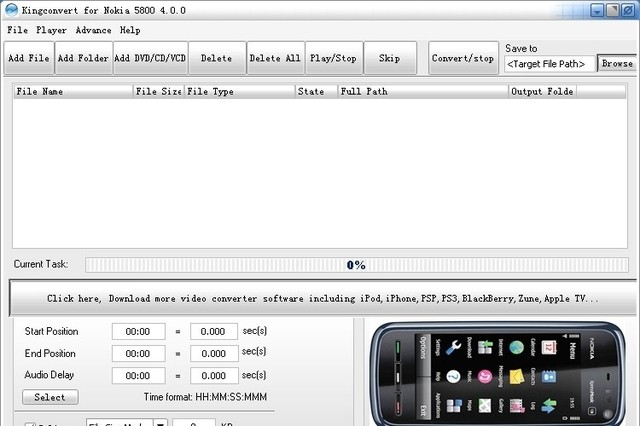The height and width of the screenshot is (426, 640).
Task: Click the Audio Delay seconds field
Action: click(x=214, y=375)
